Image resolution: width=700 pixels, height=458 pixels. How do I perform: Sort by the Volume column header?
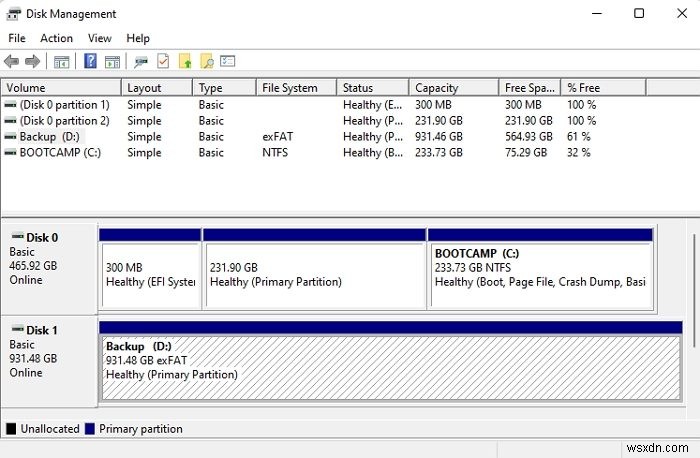point(60,88)
